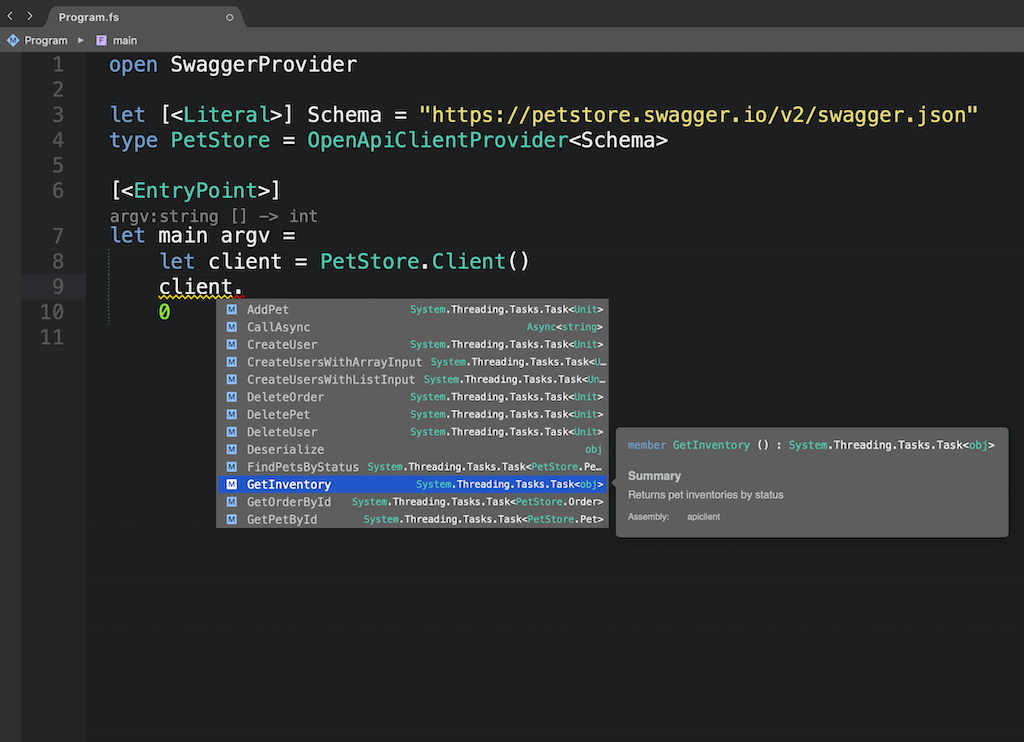The image size is (1024, 742).
Task: Click the main function breadcrumb icon
Action: click(101, 40)
